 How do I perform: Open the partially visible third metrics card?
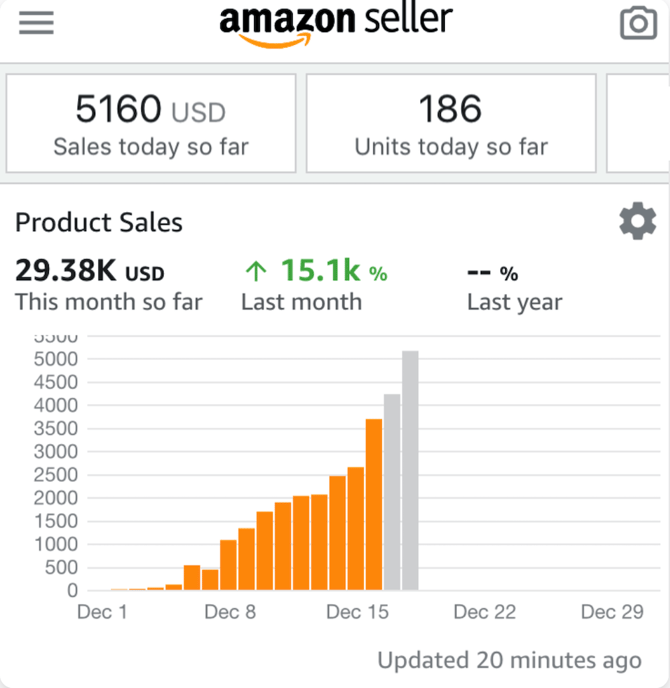point(638,123)
